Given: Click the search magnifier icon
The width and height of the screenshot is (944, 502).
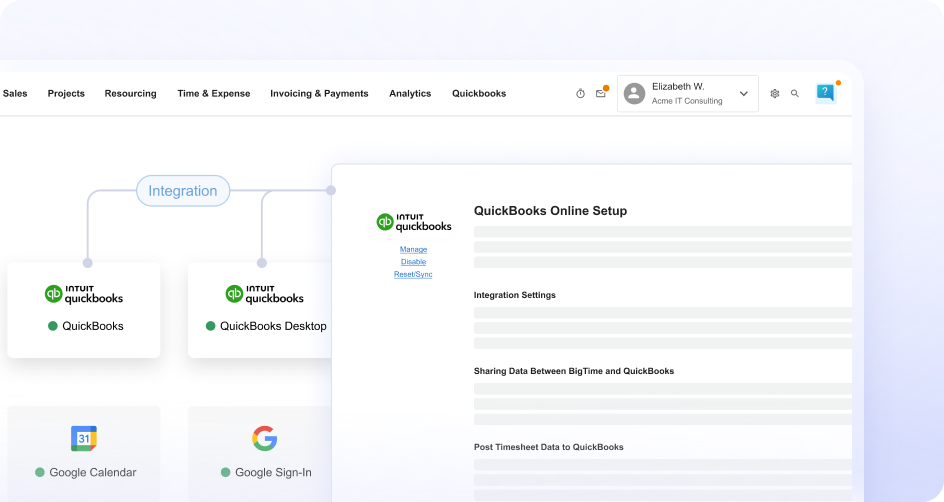Looking at the screenshot, I should pos(795,94).
